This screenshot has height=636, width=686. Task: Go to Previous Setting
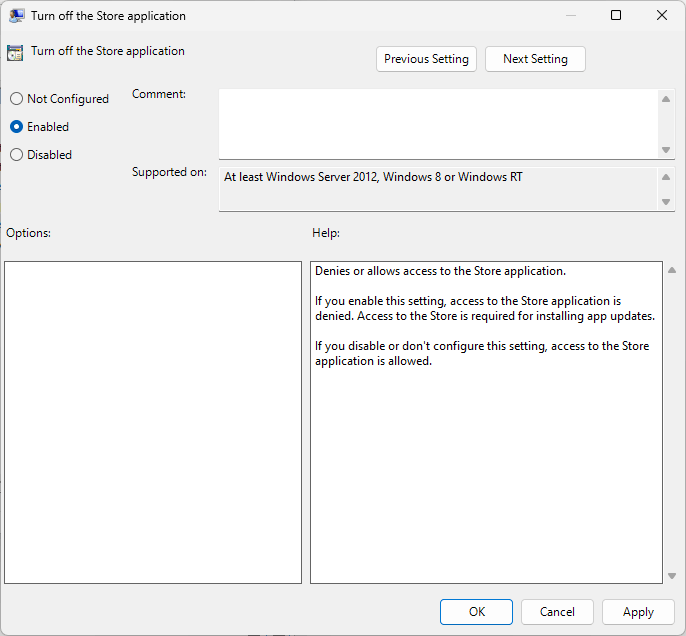coord(426,59)
